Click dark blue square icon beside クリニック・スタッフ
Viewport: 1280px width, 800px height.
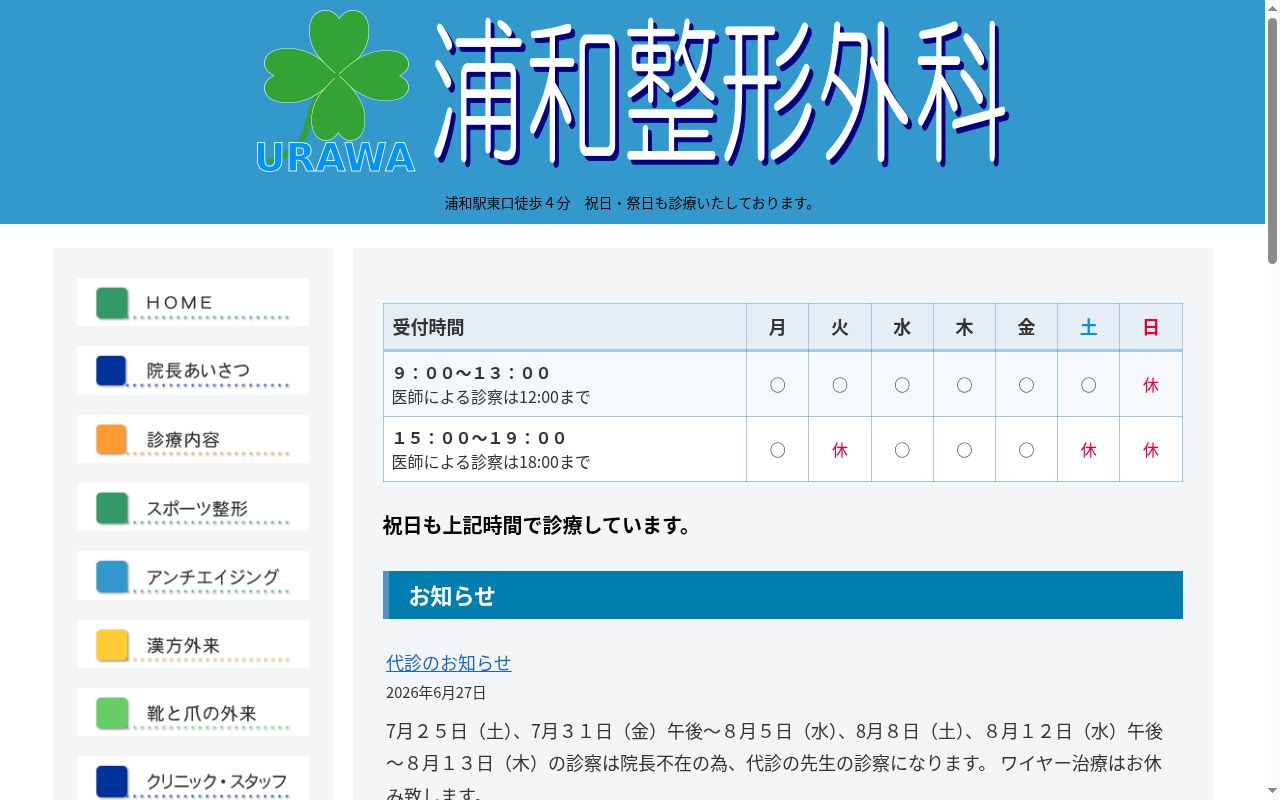pyautogui.click(x=112, y=781)
